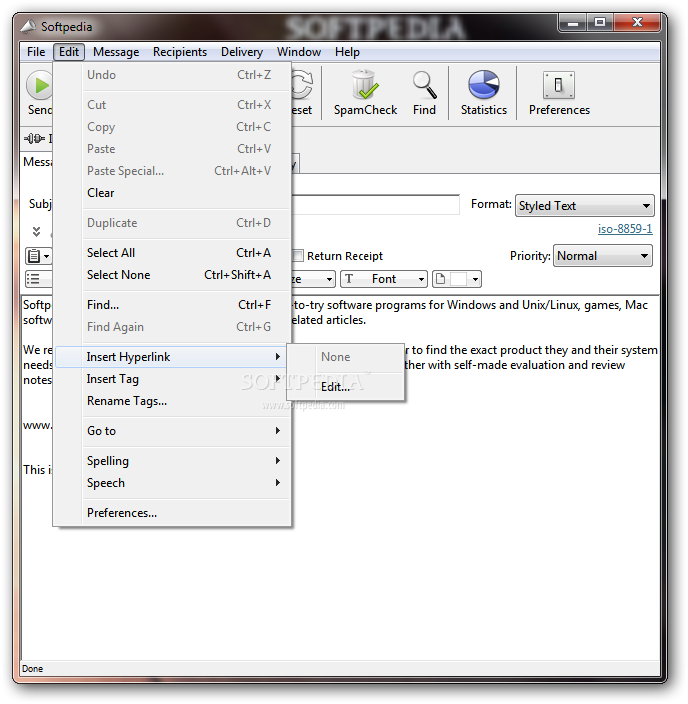Expand the double chevron below Subject

36,231
